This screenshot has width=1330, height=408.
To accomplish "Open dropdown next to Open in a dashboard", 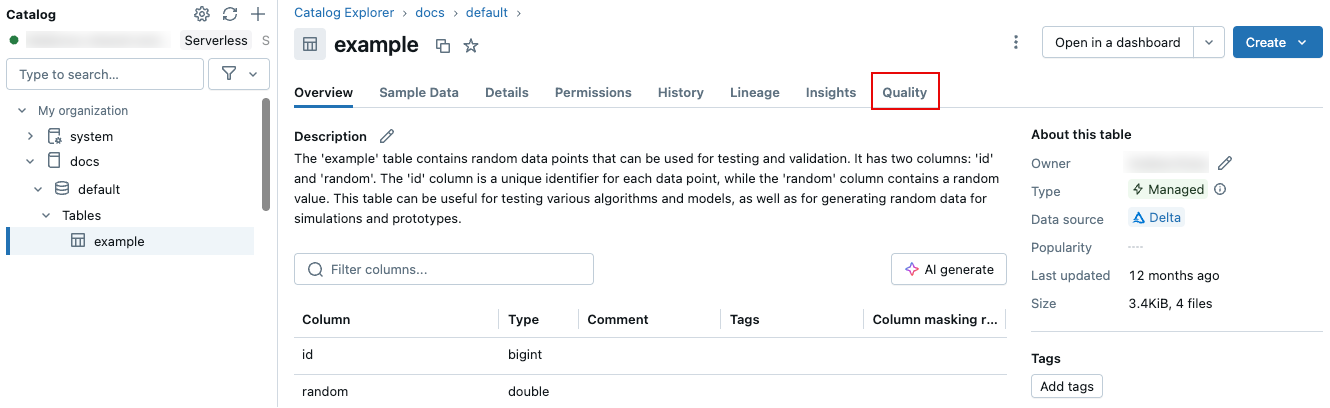I will click(1209, 42).
